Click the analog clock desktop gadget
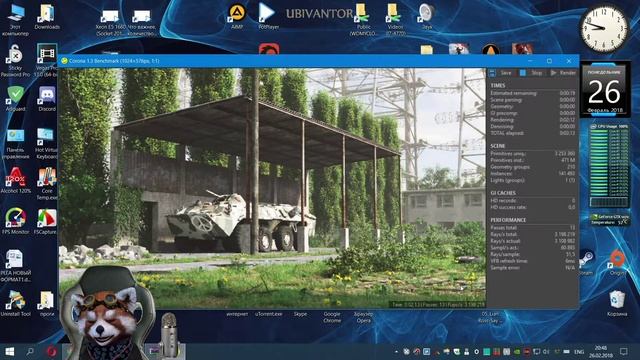Screen dimensions: 640x360 tap(604, 28)
